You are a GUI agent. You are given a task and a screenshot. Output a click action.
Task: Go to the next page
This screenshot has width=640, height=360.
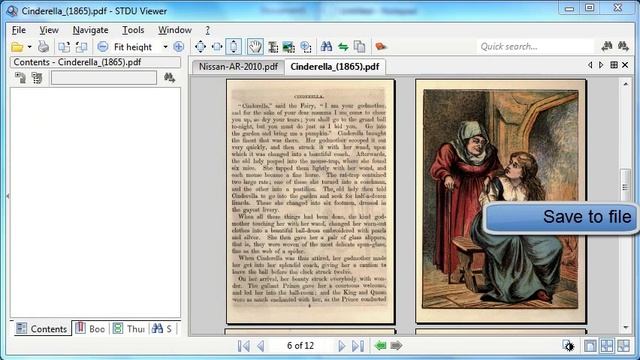point(342,346)
